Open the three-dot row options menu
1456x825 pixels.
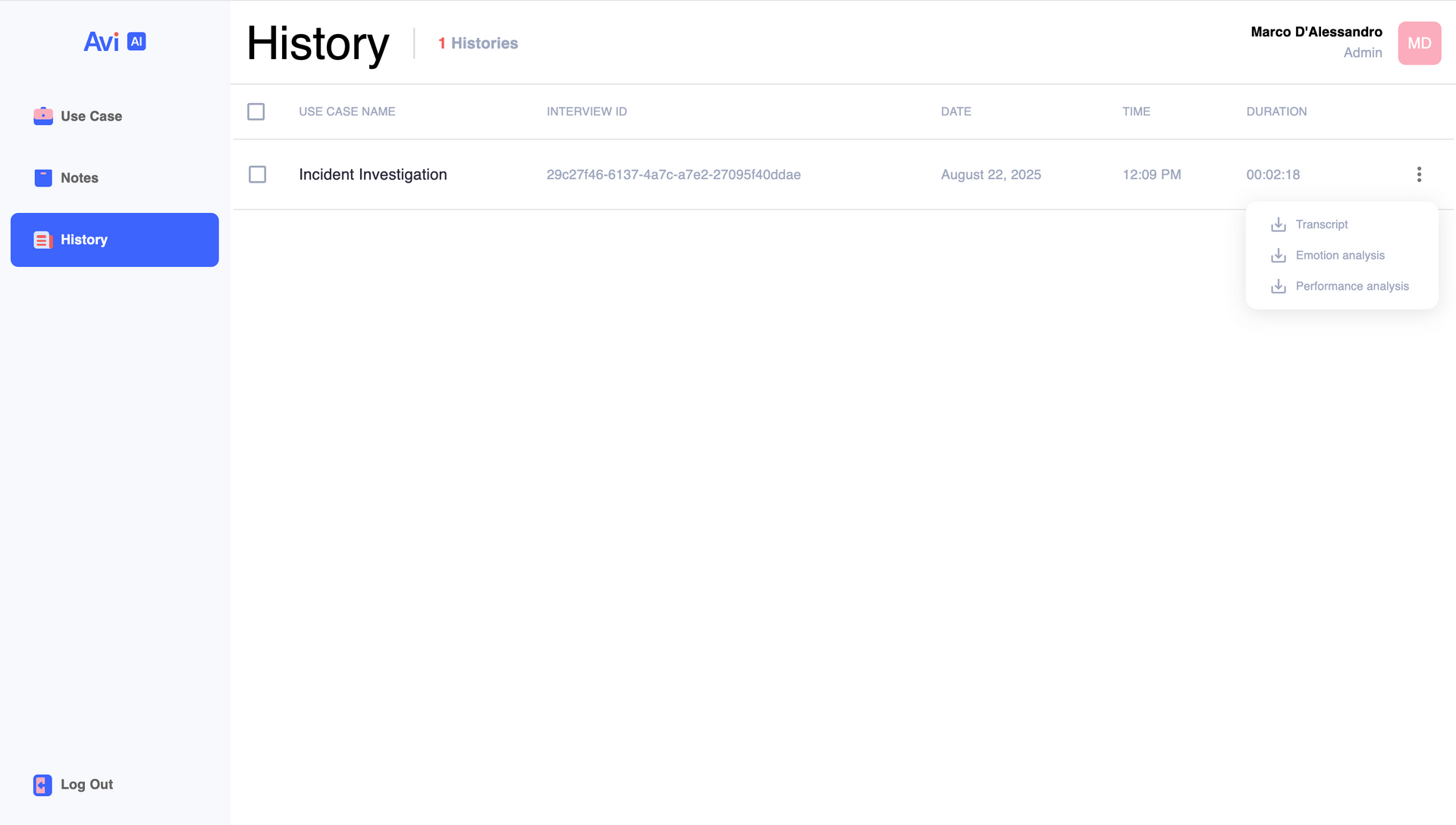(x=1419, y=175)
